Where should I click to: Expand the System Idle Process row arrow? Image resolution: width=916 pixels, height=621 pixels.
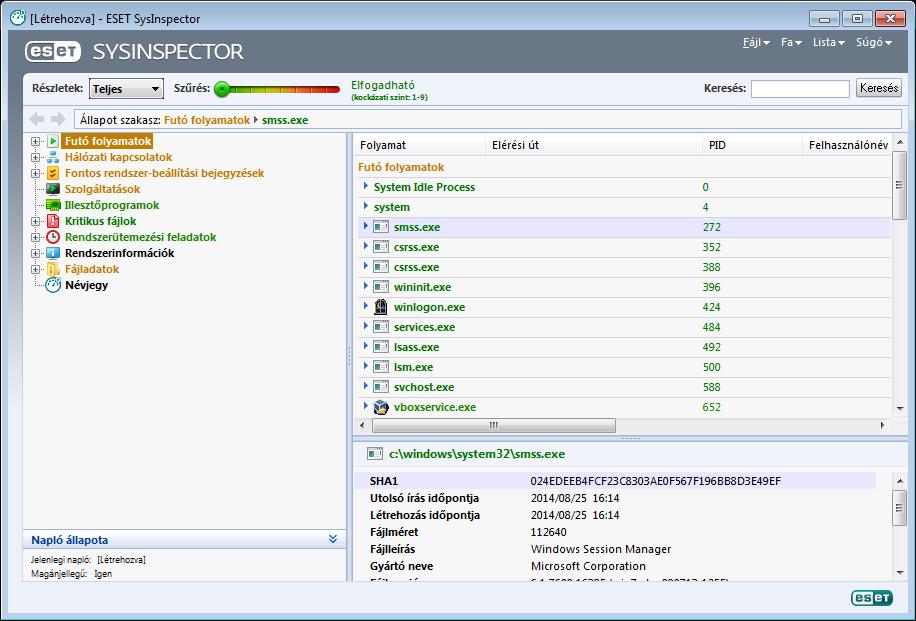tap(366, 186)
